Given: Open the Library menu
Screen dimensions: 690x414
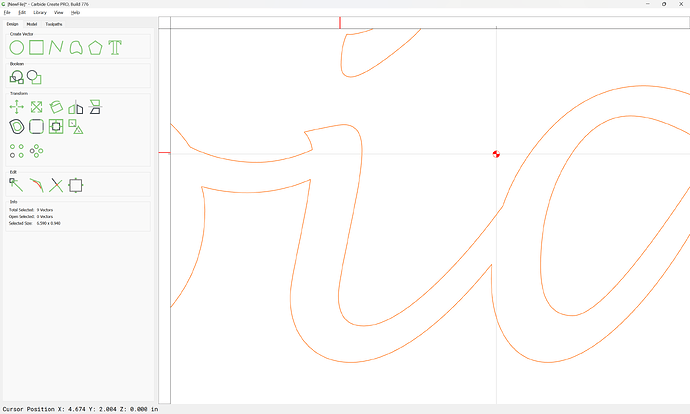Looking at the screenshot, I should (x=39, y=12).
